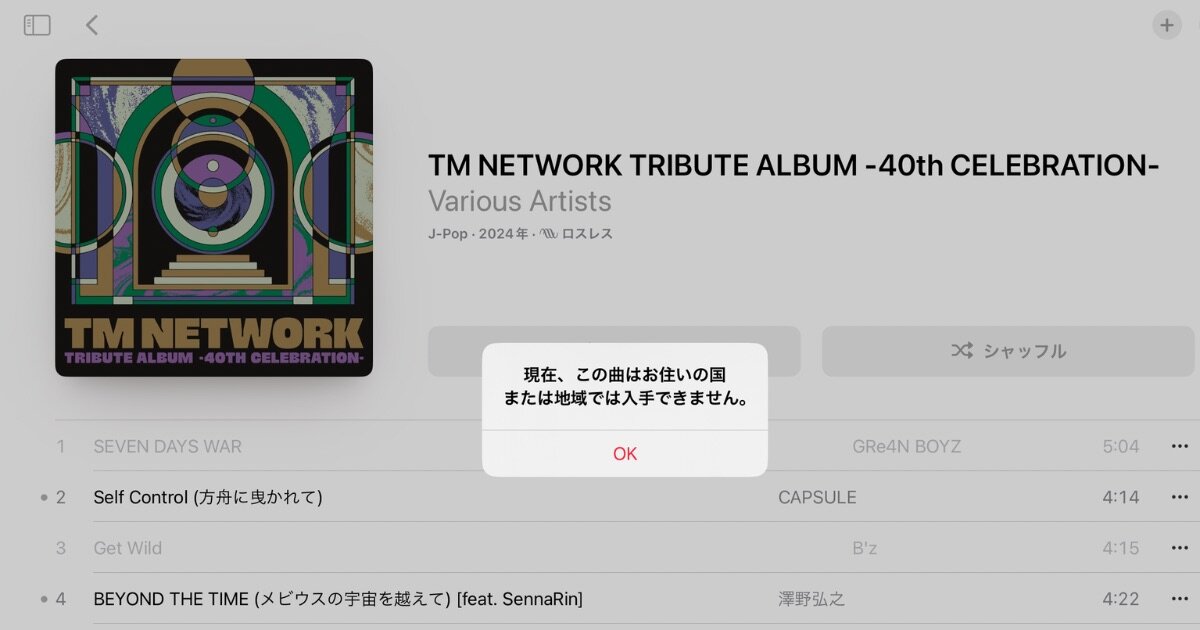Viewport: 1200px width, 630px height.
Task: Open the Various Artists link
Action: click(x=520, y=201)
